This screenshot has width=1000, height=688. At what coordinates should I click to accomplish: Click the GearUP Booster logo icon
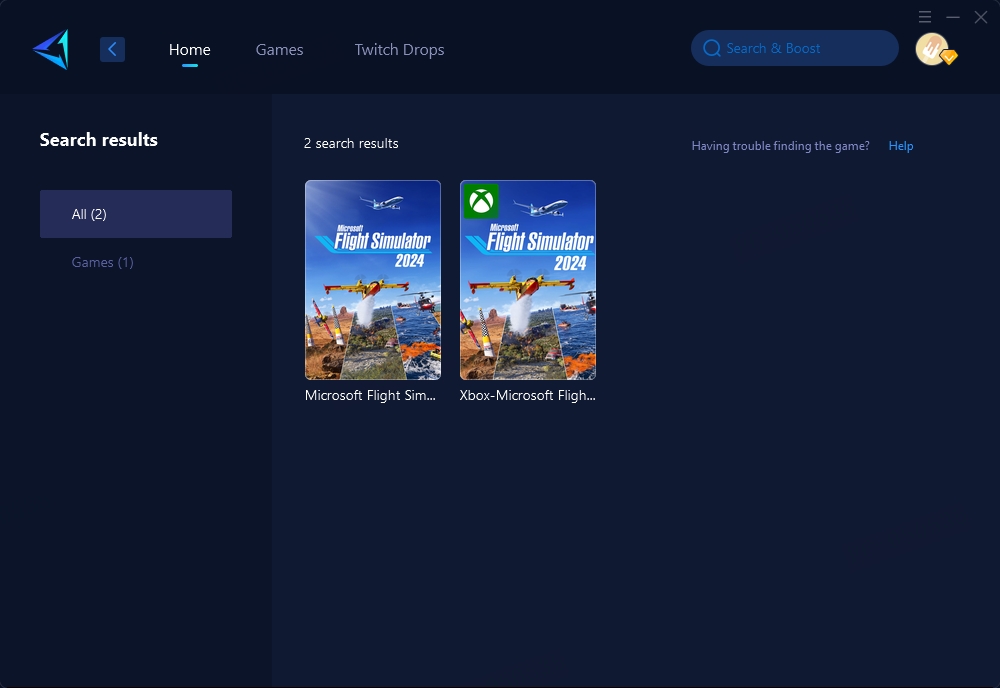[x=51, y=49]
